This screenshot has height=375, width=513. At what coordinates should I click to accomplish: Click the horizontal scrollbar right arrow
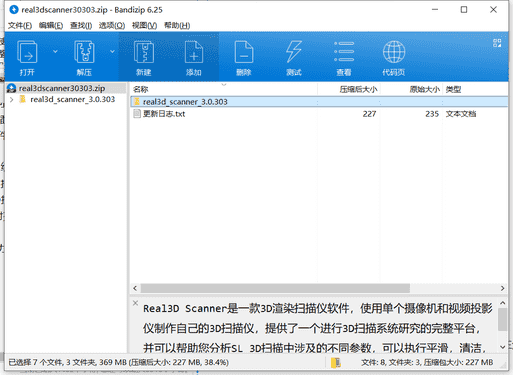(x=502, y=288)
